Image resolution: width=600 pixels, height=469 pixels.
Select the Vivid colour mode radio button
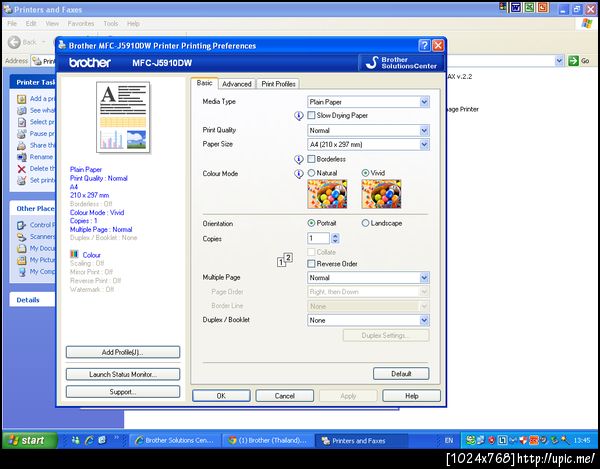pos(365,173)
